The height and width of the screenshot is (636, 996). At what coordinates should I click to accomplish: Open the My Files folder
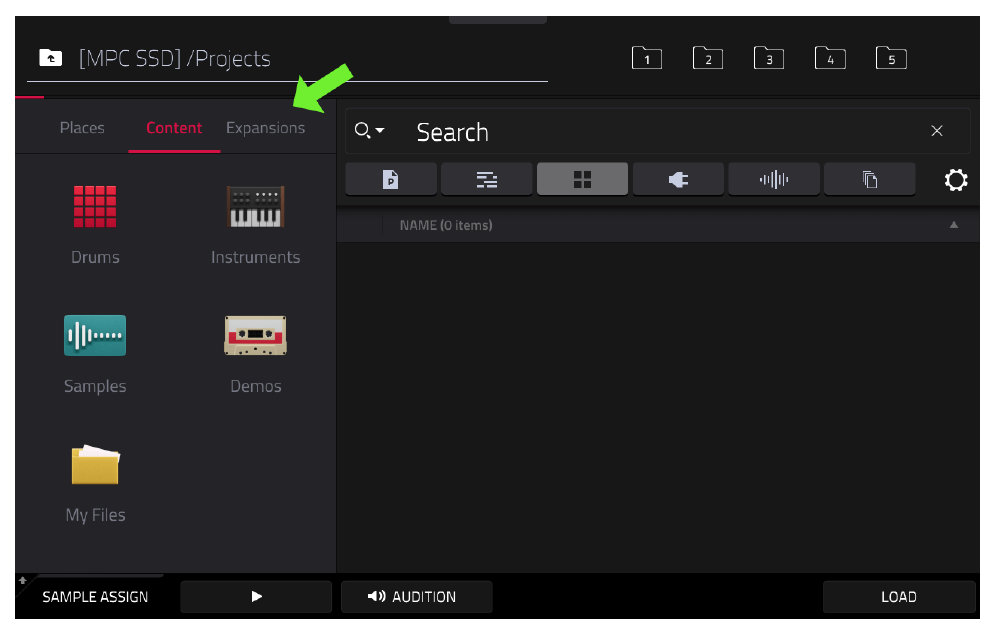pos(95,484)
